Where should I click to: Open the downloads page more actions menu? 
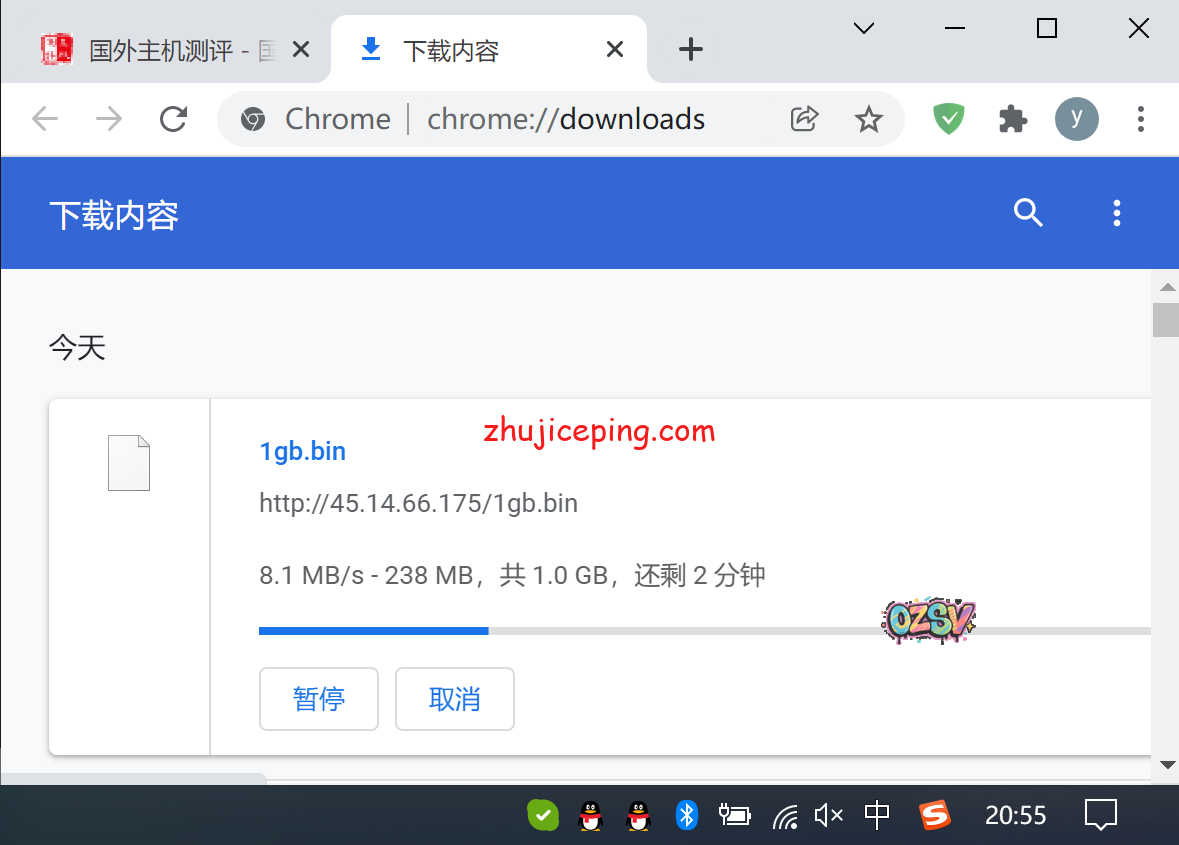[1116, 212]
